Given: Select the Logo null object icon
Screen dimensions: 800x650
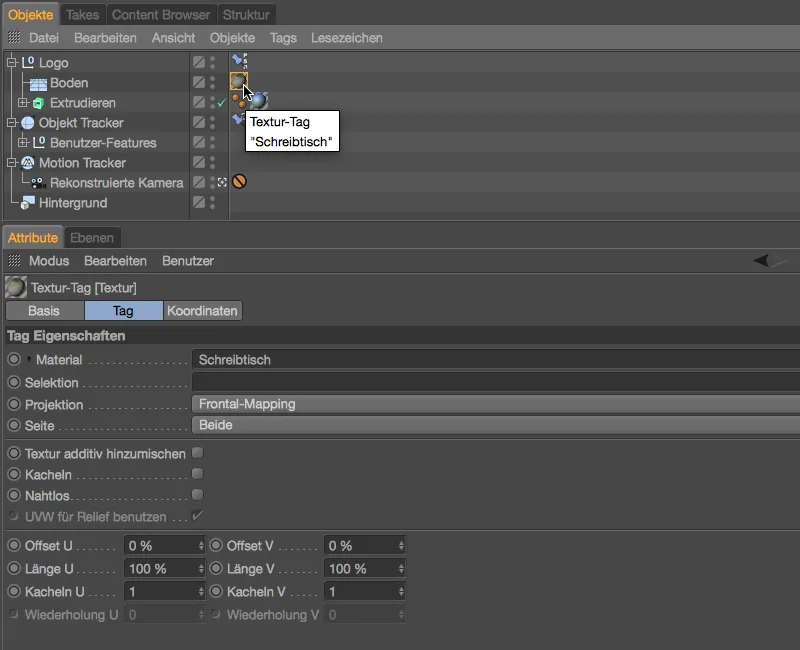Looking at the screenshot, I should pos(28,63).
